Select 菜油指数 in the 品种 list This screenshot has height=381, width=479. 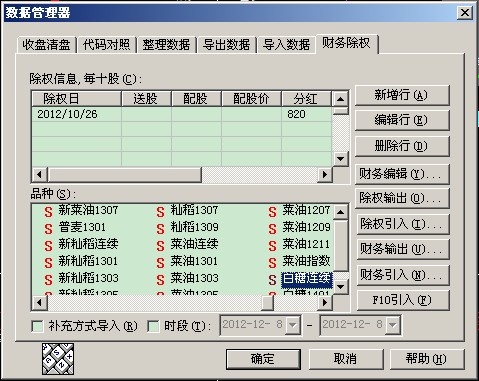pyautogui.click(x=307, y=261)
